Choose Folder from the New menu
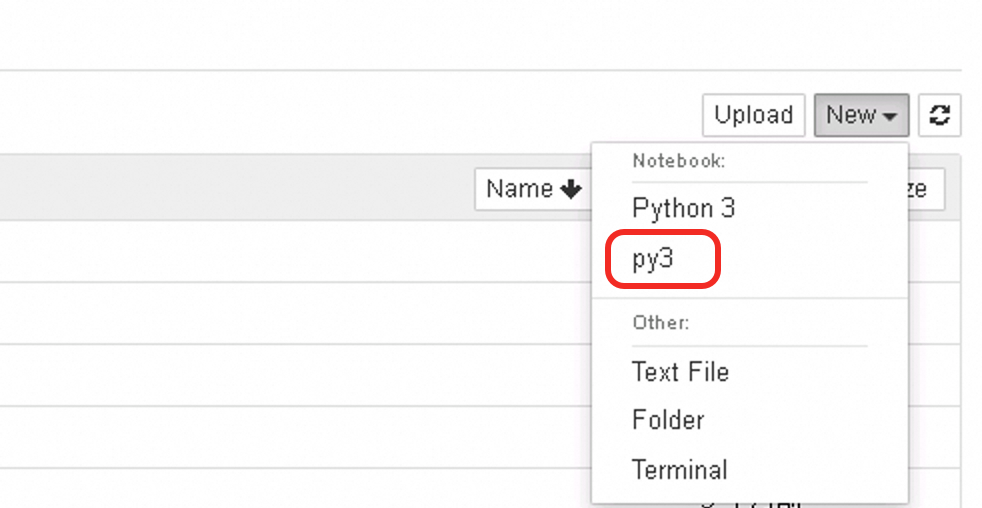The width and height of the screenshot is (982, 508). click(x=668, y=420)
